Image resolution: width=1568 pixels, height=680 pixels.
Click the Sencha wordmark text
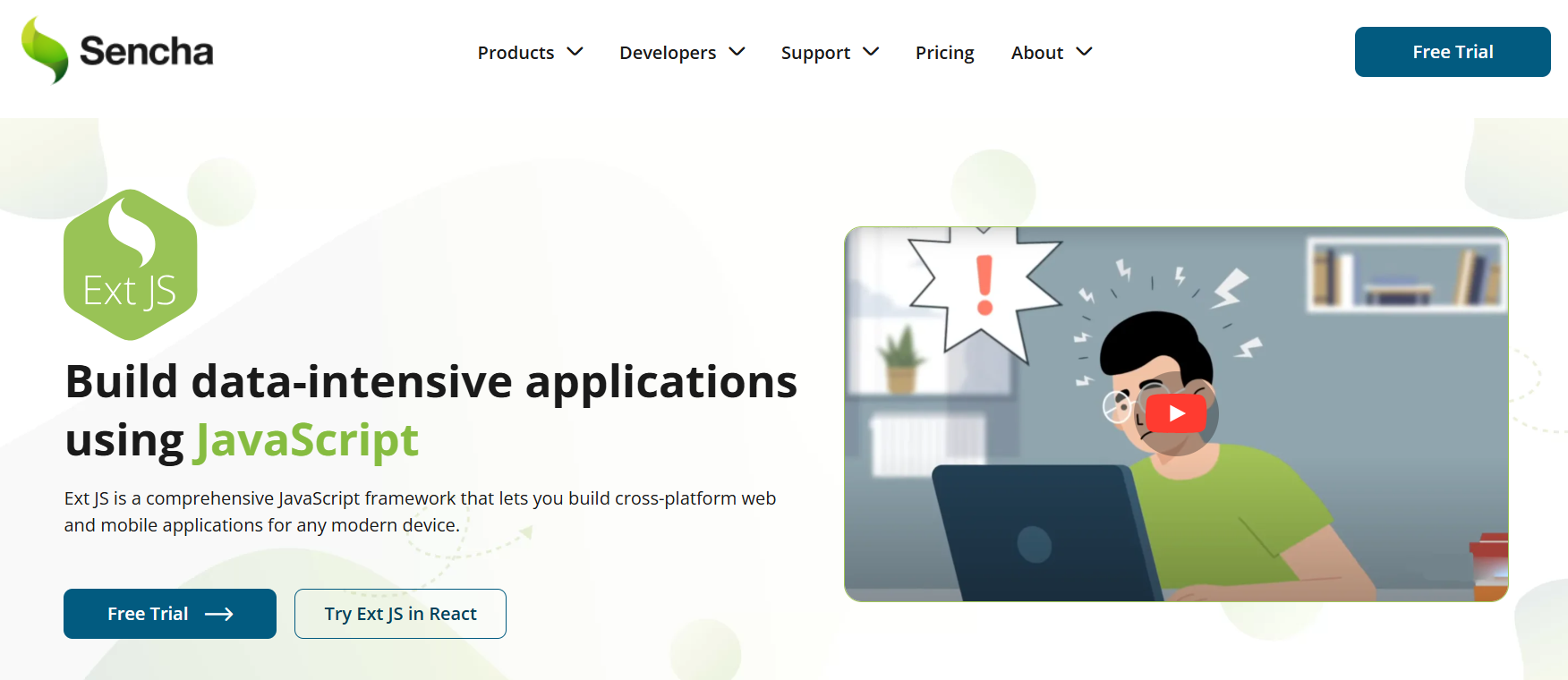pyautogui.click(x=147, y=51)
